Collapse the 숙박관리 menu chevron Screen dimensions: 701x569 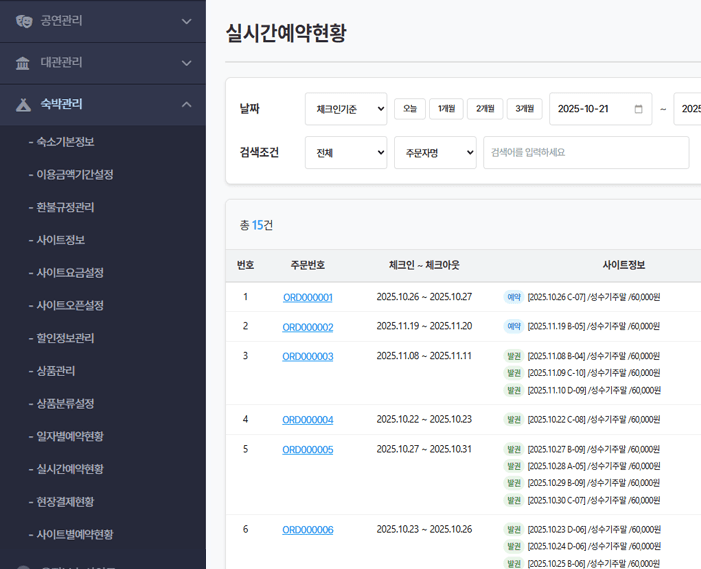186,104
